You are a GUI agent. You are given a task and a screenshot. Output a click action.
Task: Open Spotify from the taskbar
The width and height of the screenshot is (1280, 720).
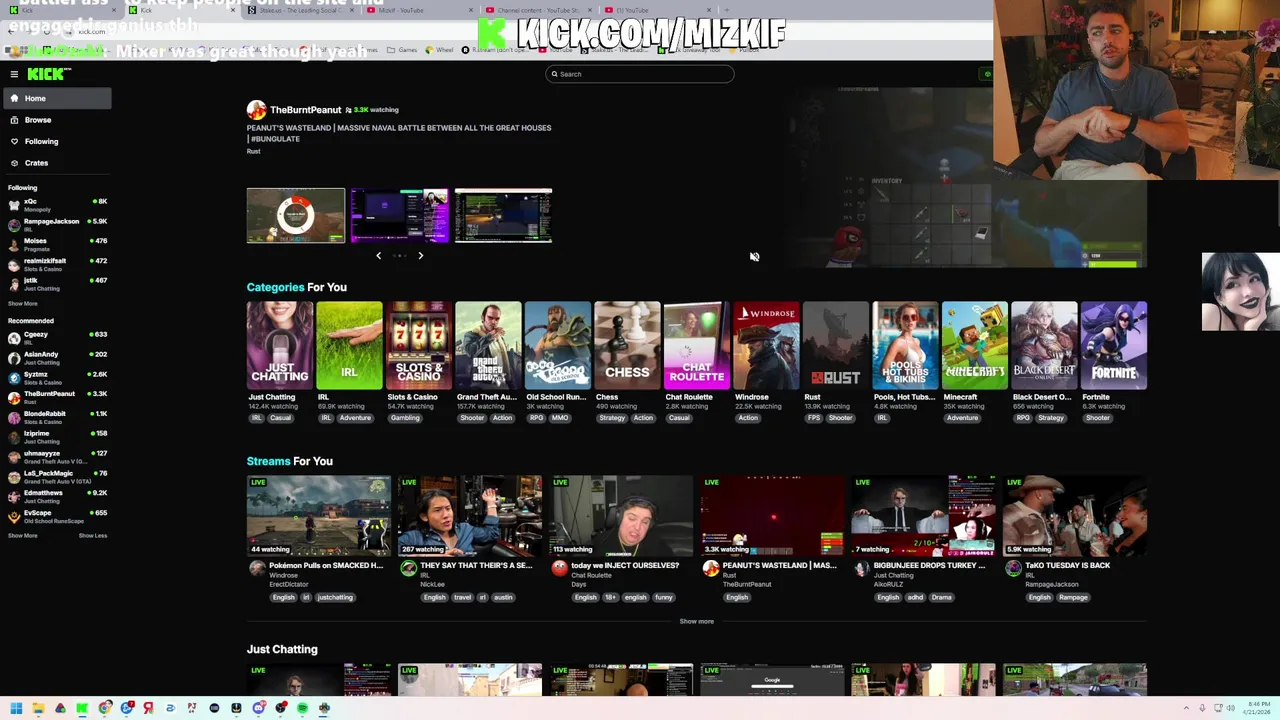302,708
